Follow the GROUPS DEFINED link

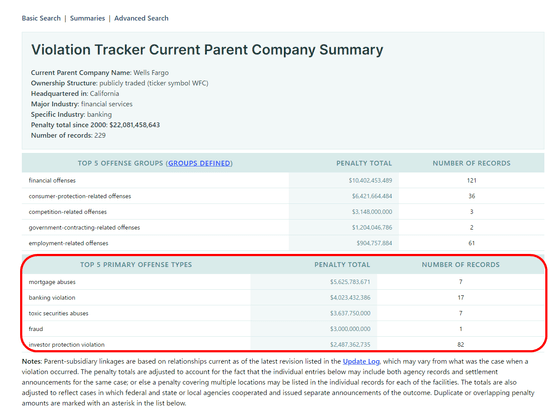199,163
